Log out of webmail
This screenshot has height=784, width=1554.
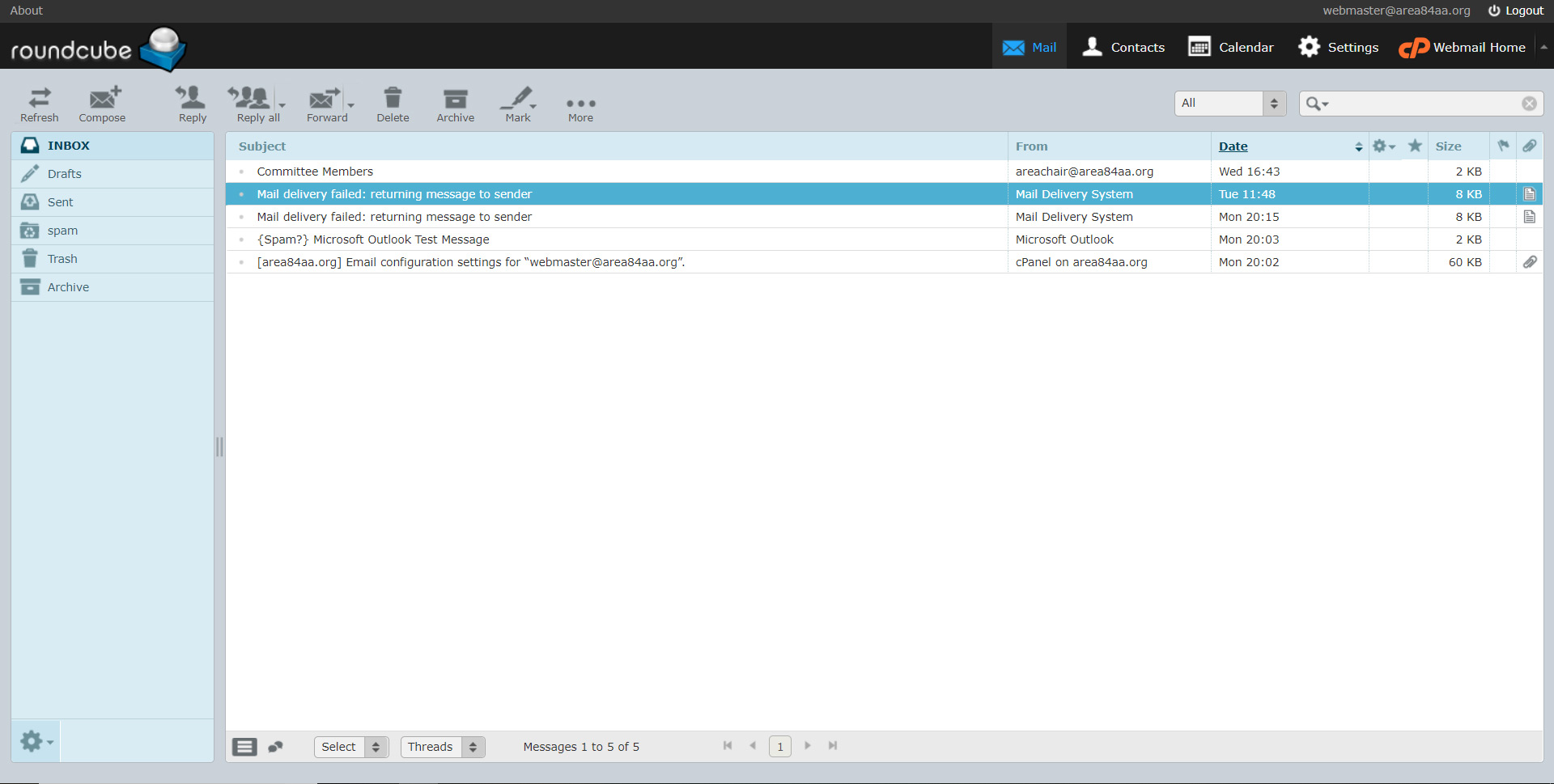tap(1516, 11)
